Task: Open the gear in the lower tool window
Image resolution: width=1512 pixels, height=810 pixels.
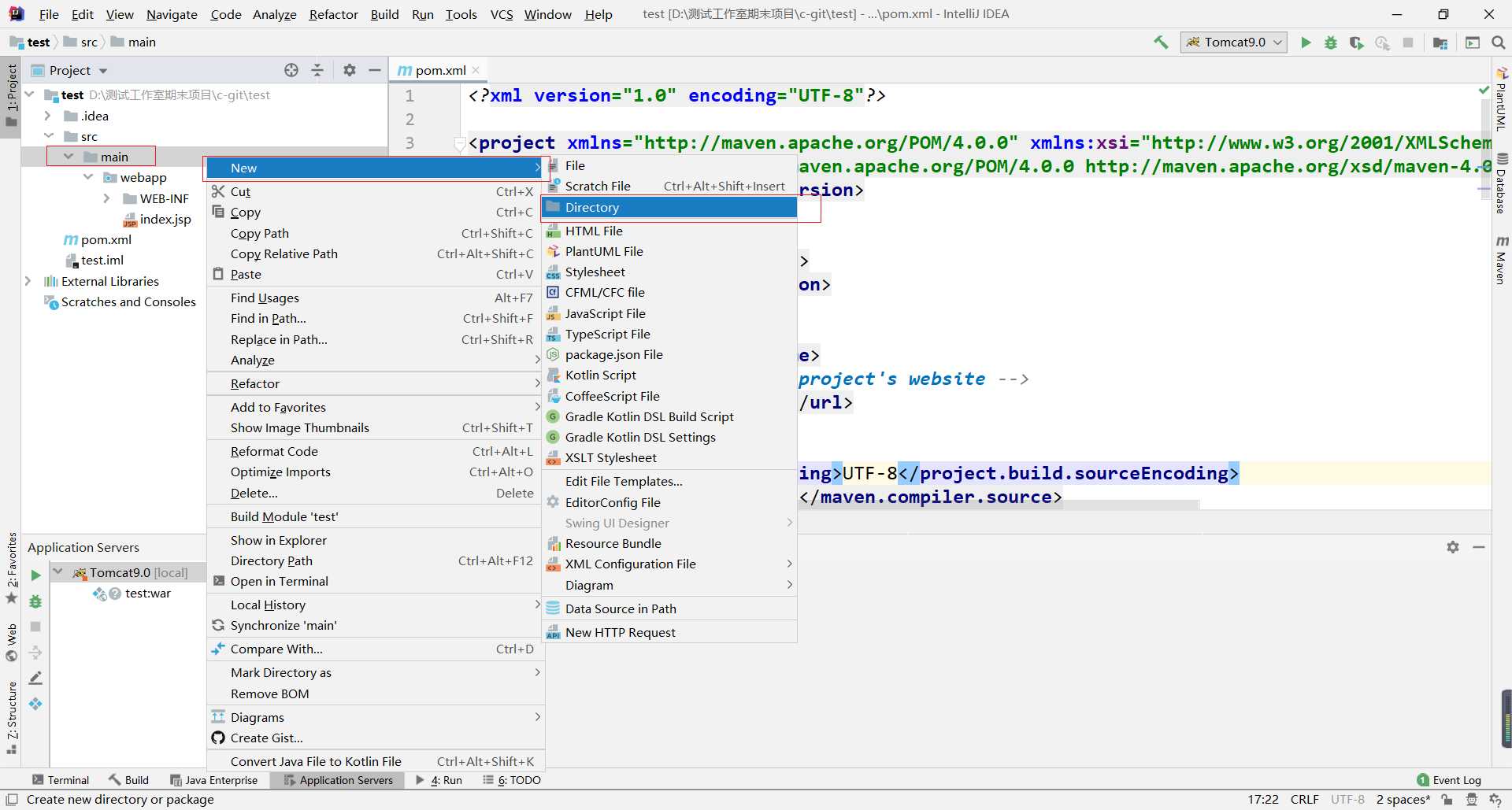Action: 1453,547
